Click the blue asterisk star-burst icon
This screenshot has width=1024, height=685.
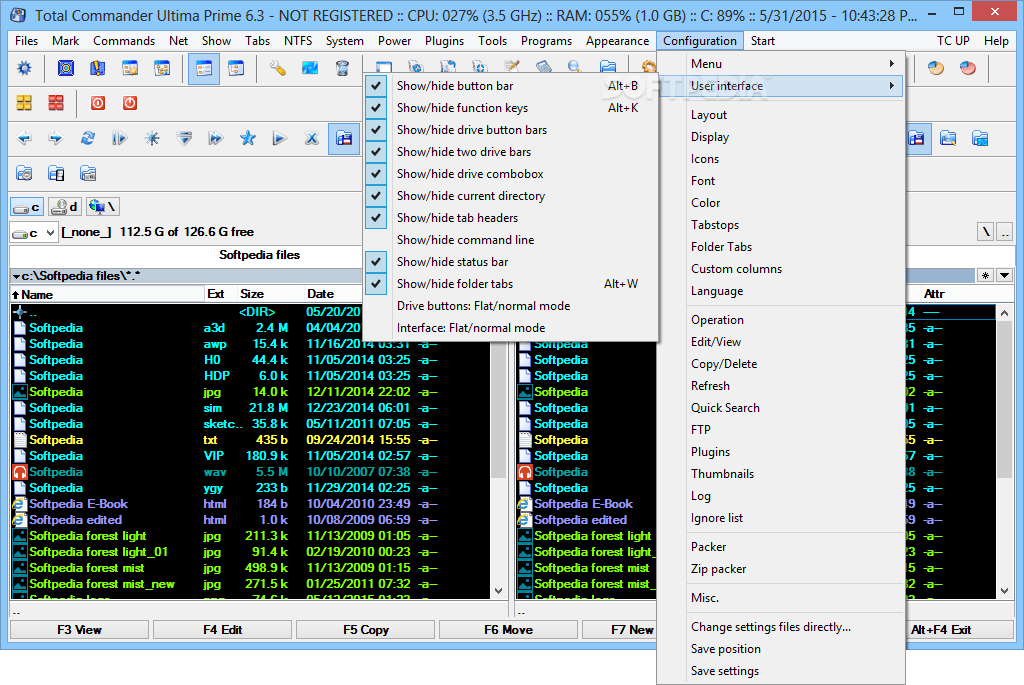pos(152,138)
